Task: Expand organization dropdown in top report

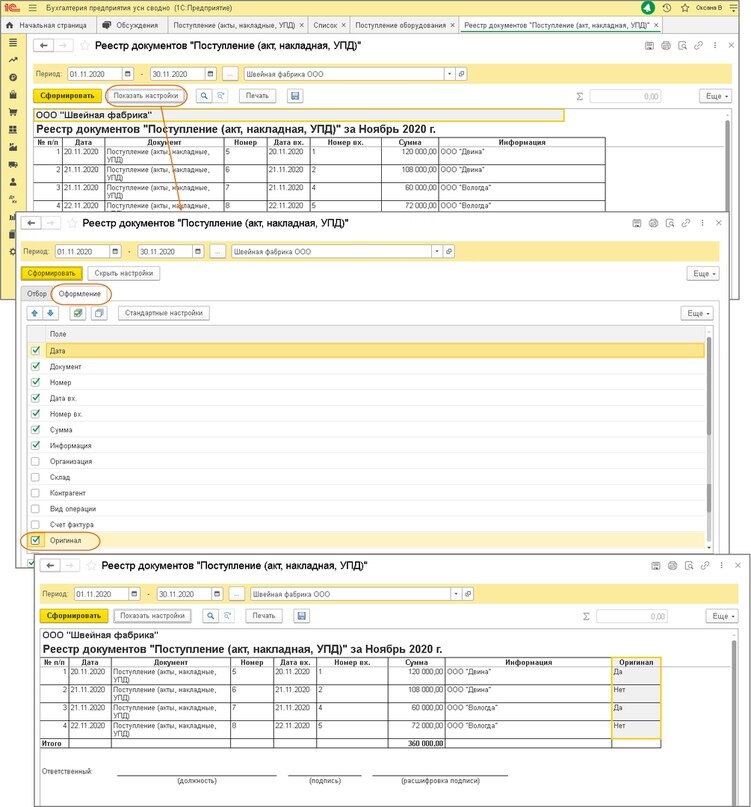Action: [x=449, y=74]
